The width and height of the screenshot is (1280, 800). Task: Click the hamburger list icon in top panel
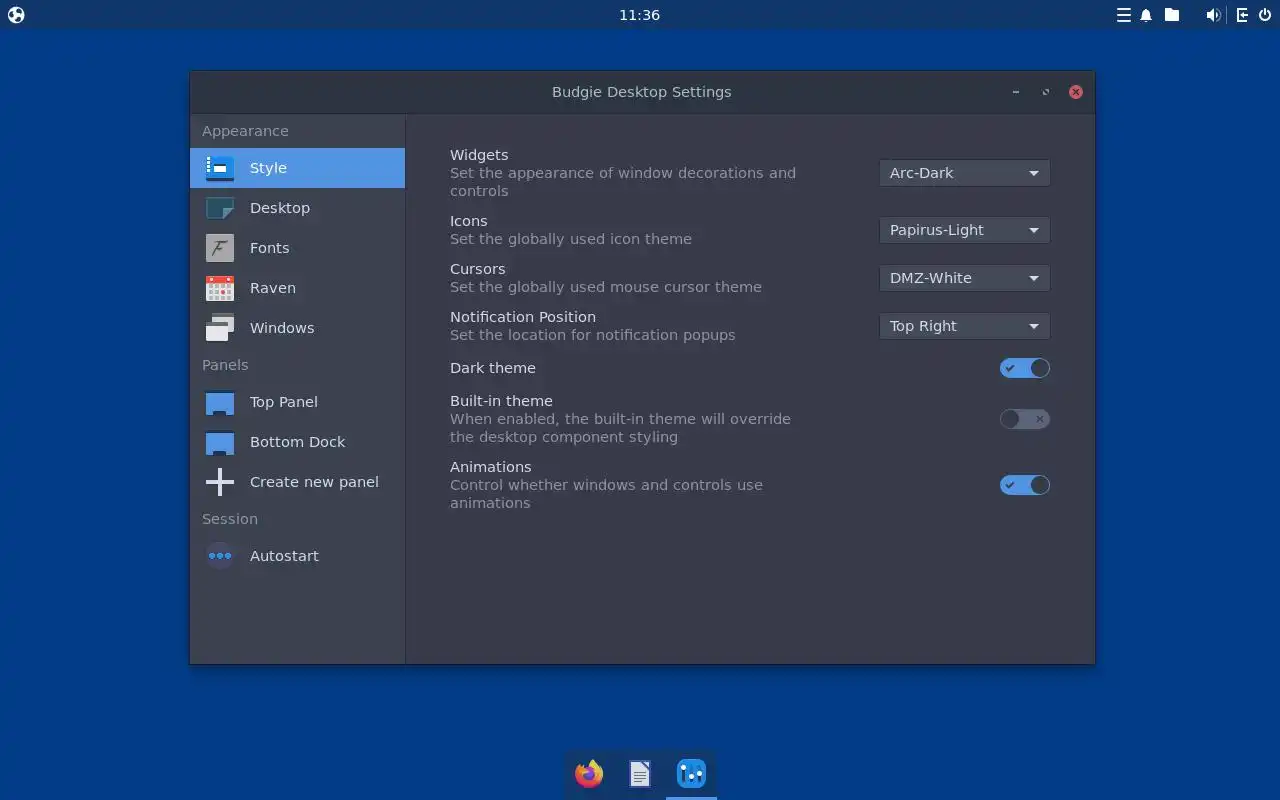pos(1124,15)
